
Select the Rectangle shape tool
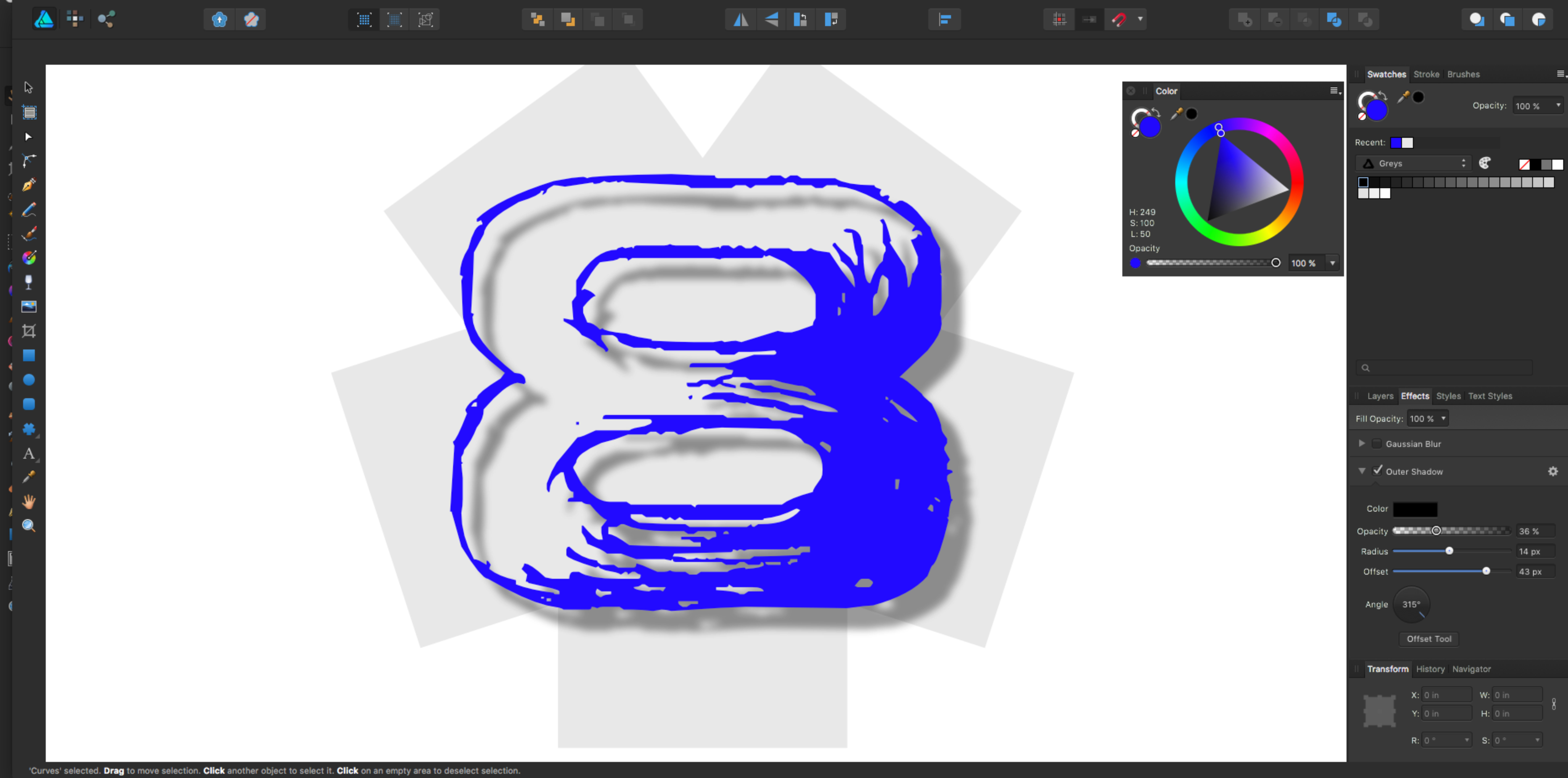pyautogui.click(x=29, y=355)
